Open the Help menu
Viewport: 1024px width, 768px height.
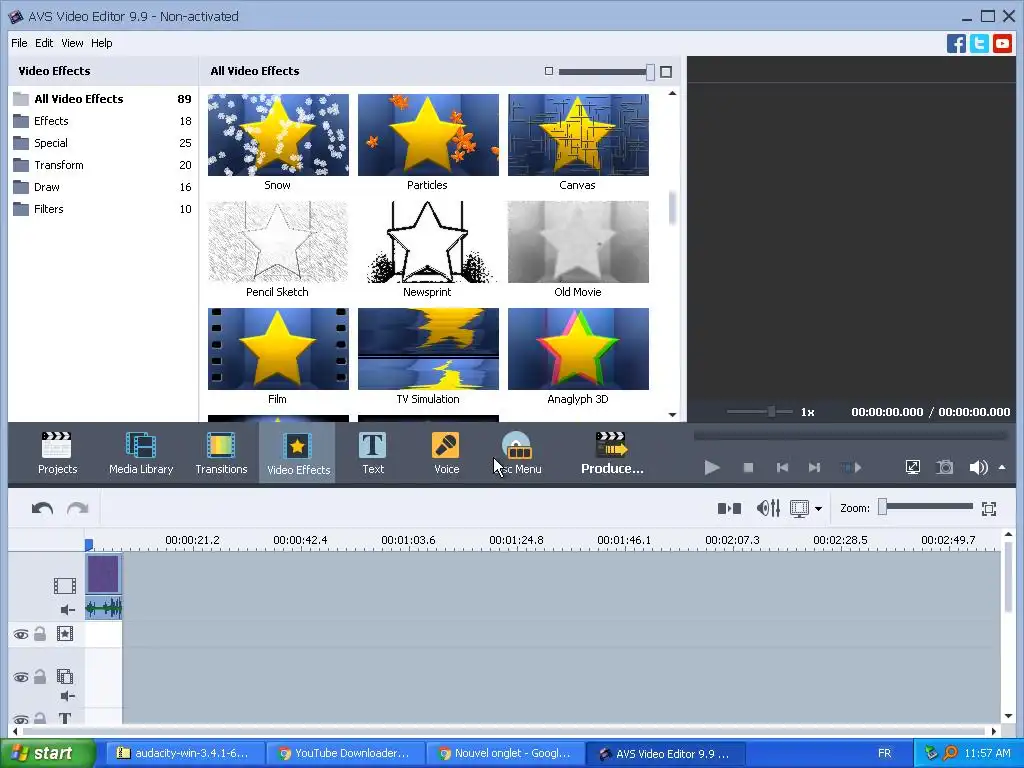click(101, 43)
